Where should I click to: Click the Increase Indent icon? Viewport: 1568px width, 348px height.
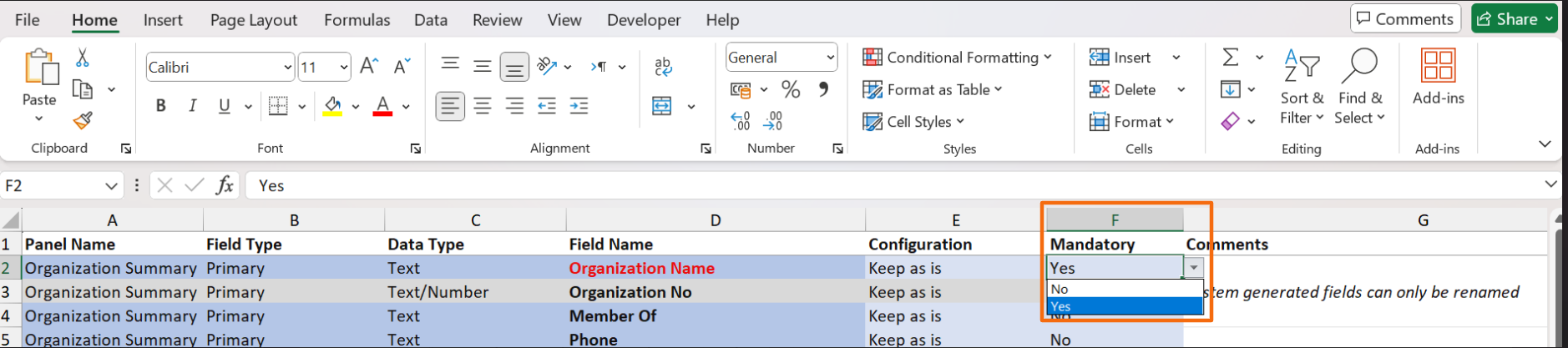coord(579,106)
